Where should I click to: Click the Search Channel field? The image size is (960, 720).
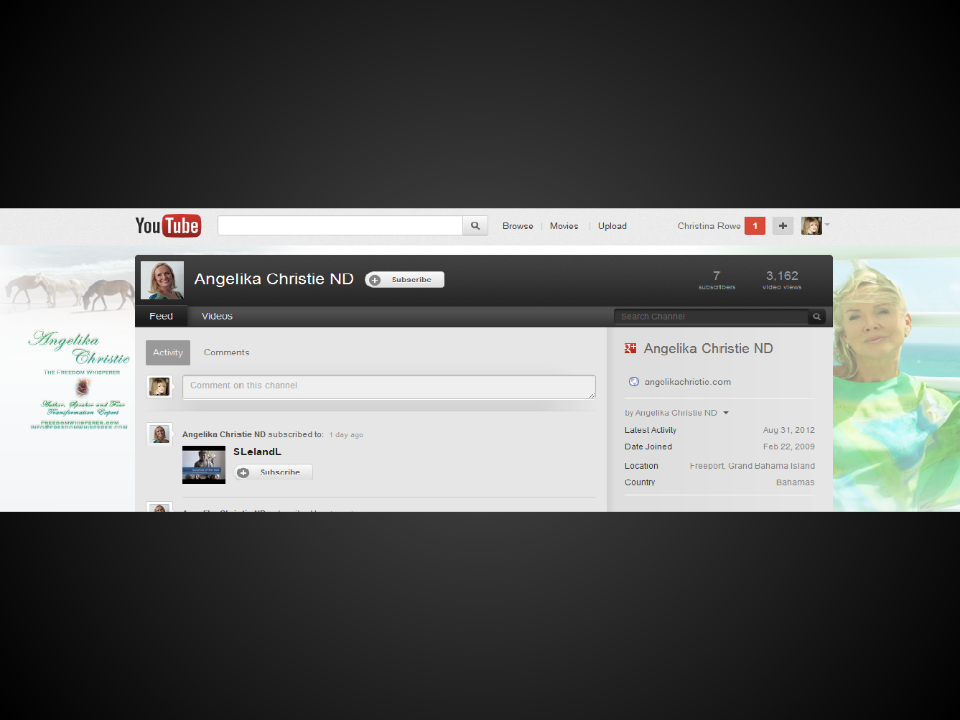(711, 317)
